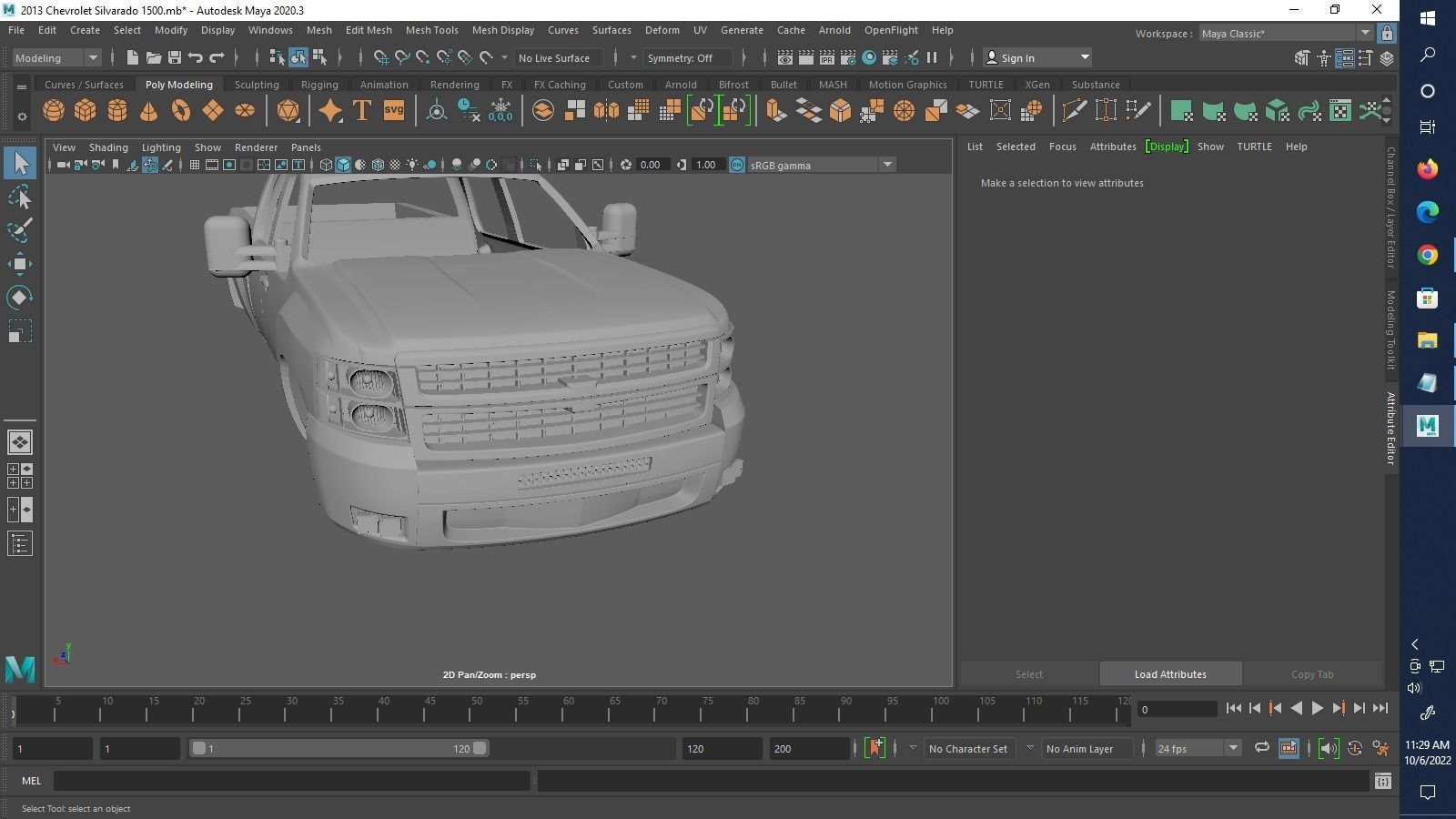Screen dimensions: 1456x819
Task: Click the Maya home logo icon
Action: [x=20, y=670]
